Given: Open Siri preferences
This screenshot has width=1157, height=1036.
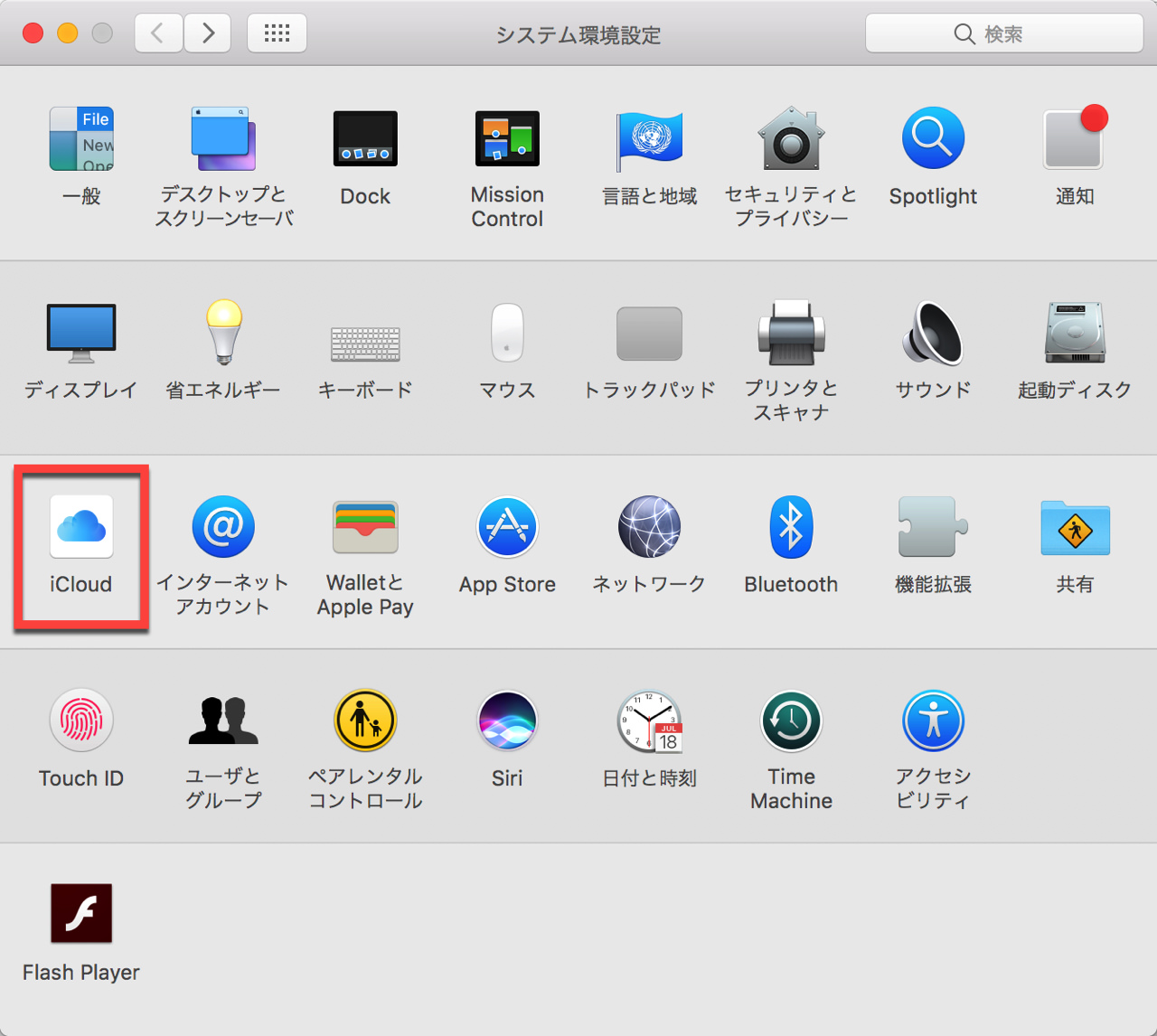Looking at the screenshot, I should pyautogui.click(x=507, y=720).
